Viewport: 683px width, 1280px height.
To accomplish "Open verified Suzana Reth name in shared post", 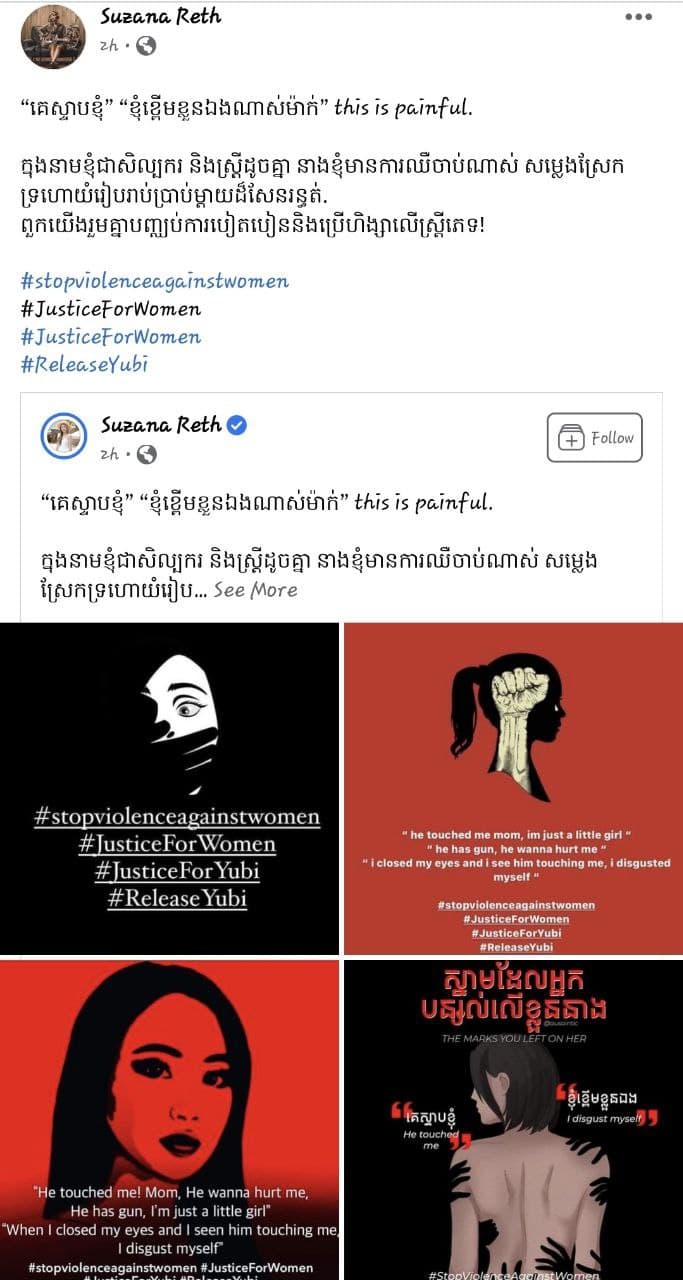I will point(161,425).
